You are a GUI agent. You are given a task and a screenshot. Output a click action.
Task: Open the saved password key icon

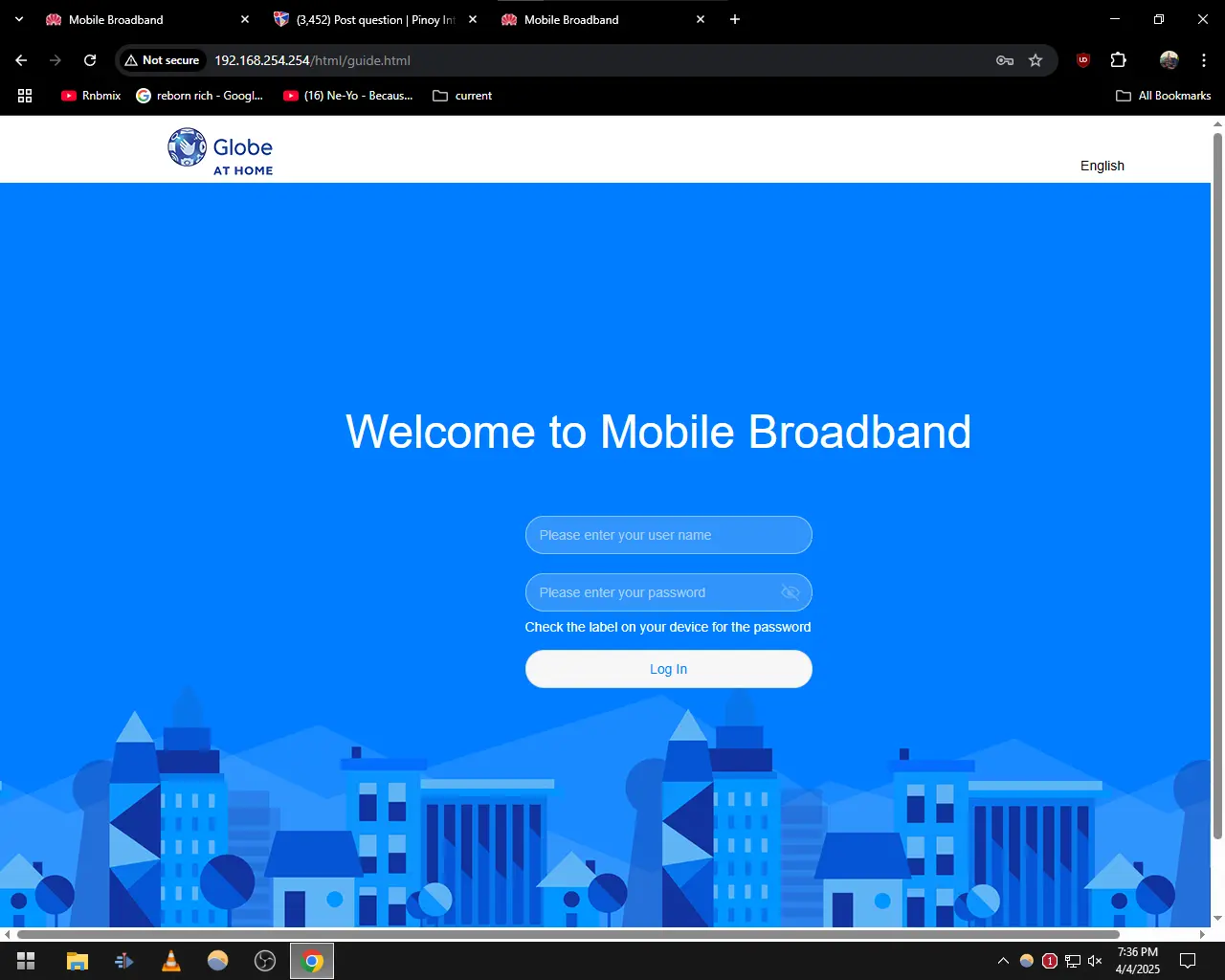pos(1005,60)
